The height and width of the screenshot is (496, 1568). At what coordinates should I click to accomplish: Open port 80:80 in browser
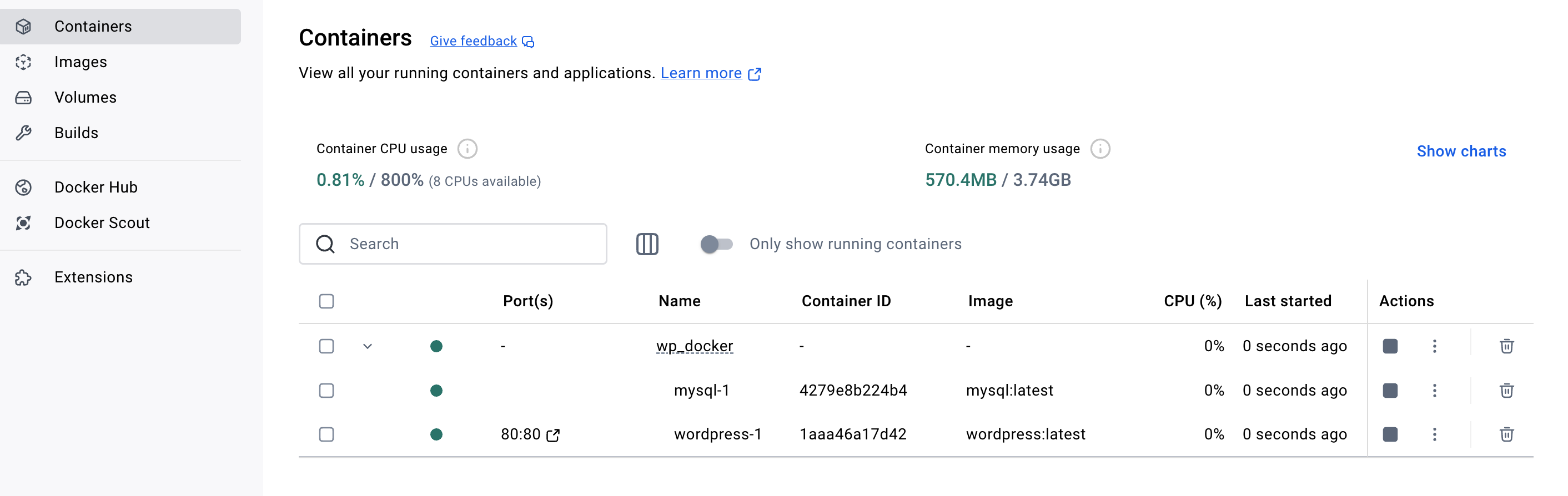530,434
